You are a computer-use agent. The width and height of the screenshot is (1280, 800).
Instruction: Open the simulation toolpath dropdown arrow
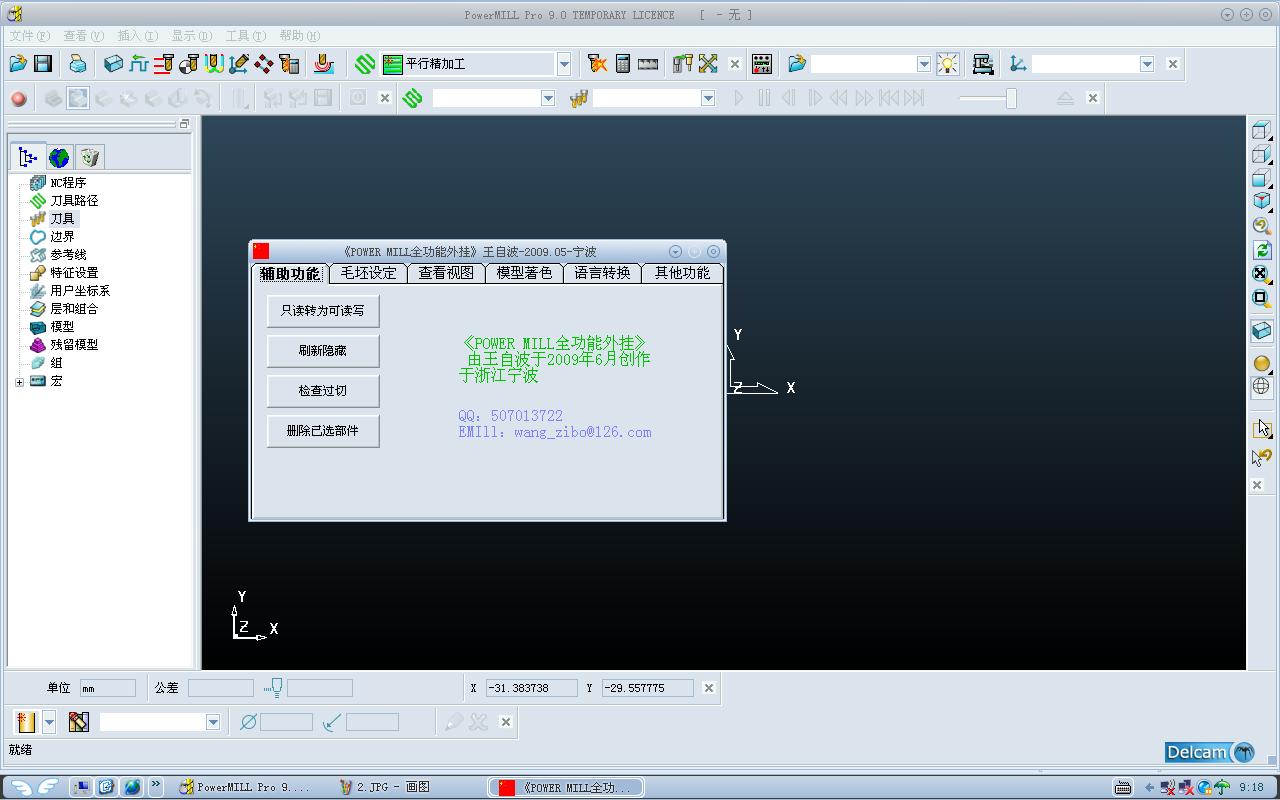[x=548, y=98]
